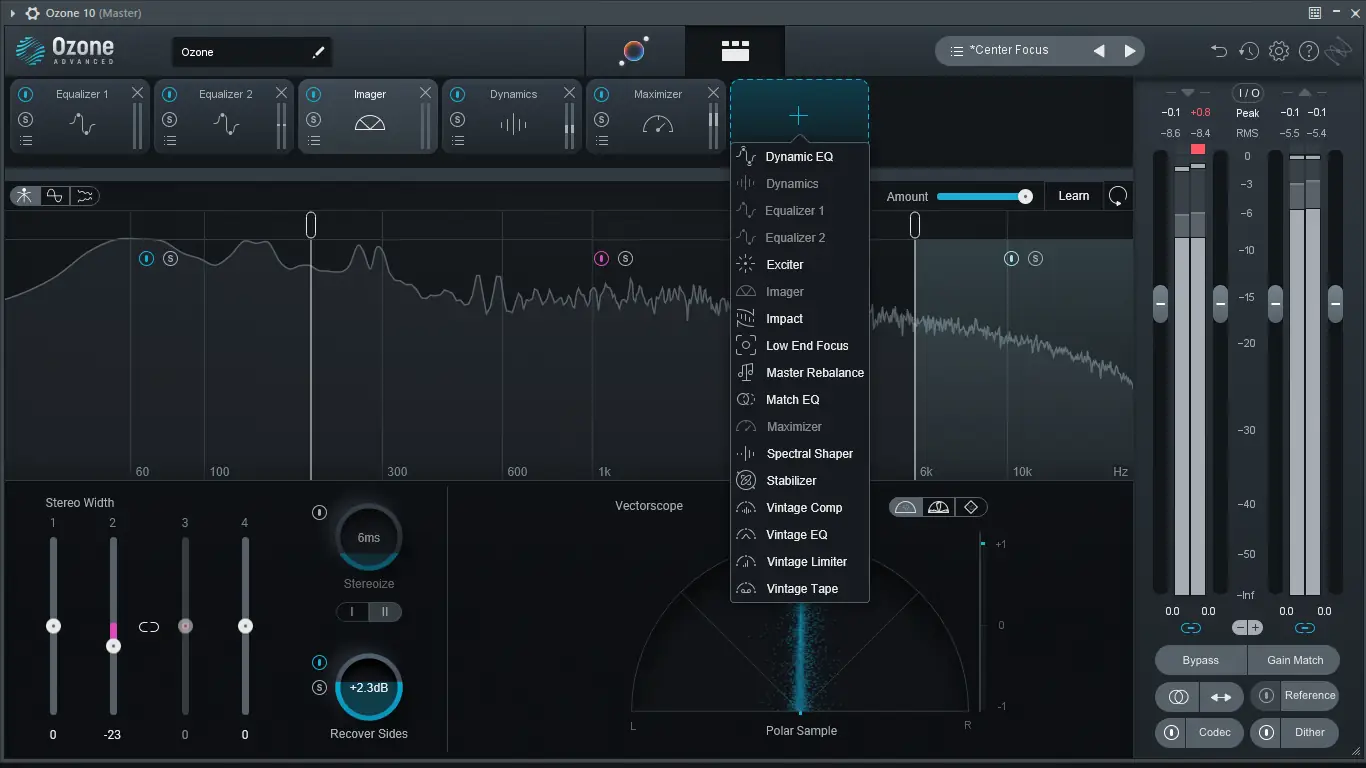Click the undo arrow icon

point(1219,51)
